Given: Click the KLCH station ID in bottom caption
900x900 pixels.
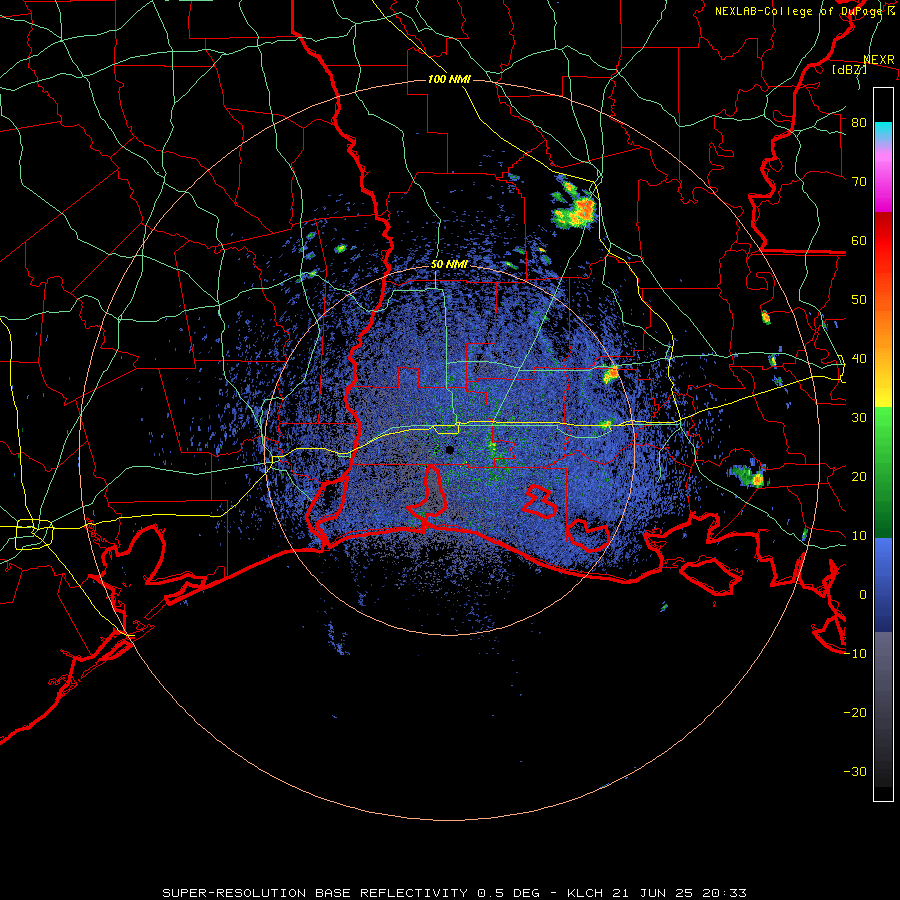Looking at the screenshot, I should pyautogui.click(x=585, y=893).
